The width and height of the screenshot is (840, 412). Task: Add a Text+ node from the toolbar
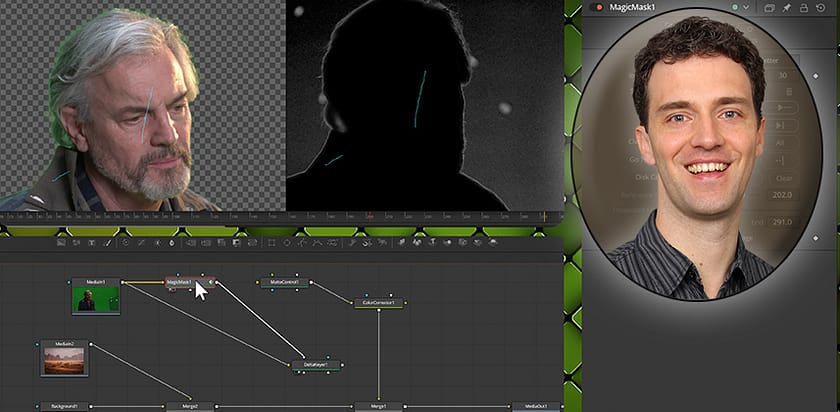91,243
